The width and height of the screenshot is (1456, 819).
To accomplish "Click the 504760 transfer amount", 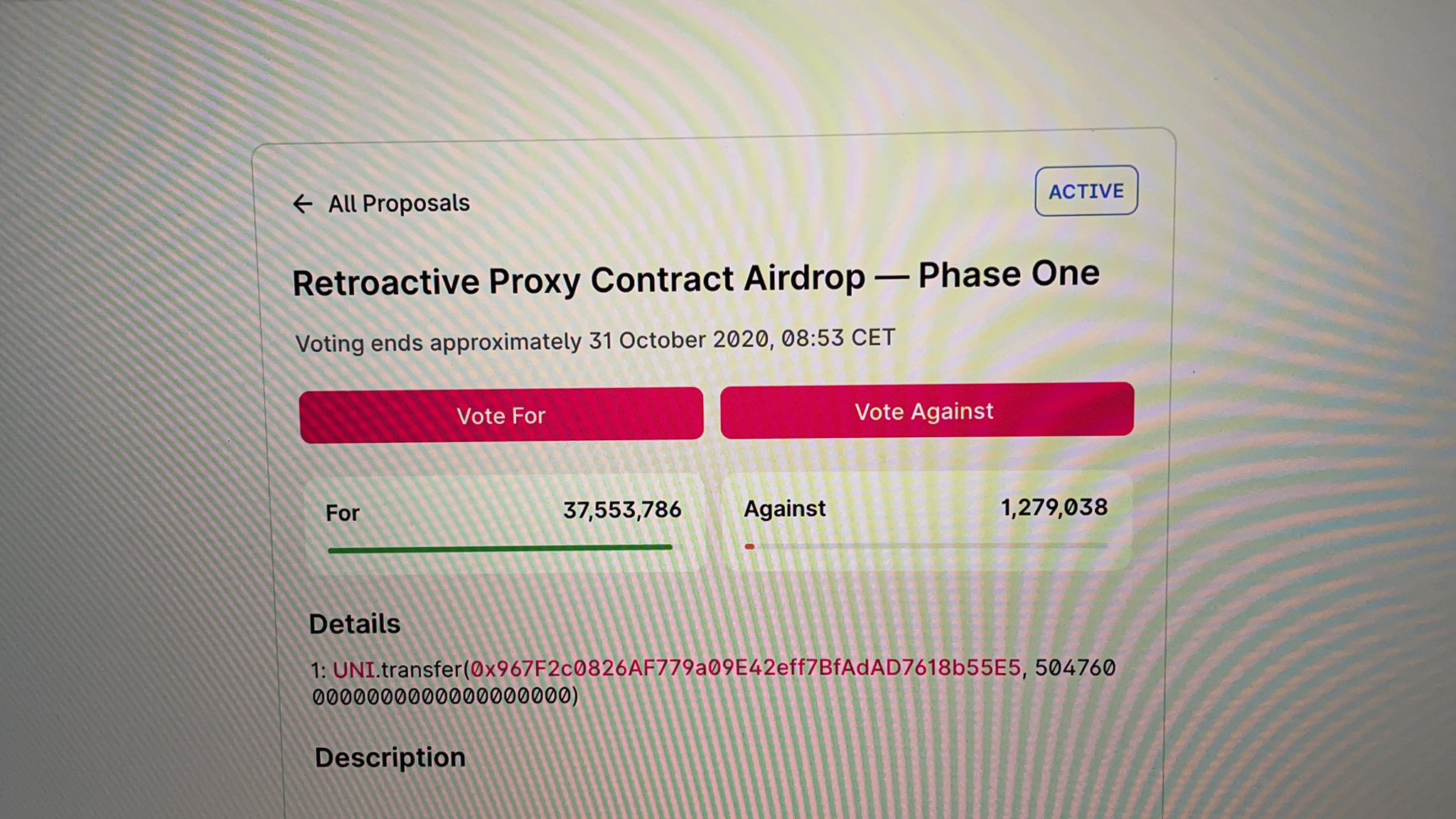I will (x=1075, y=668).
